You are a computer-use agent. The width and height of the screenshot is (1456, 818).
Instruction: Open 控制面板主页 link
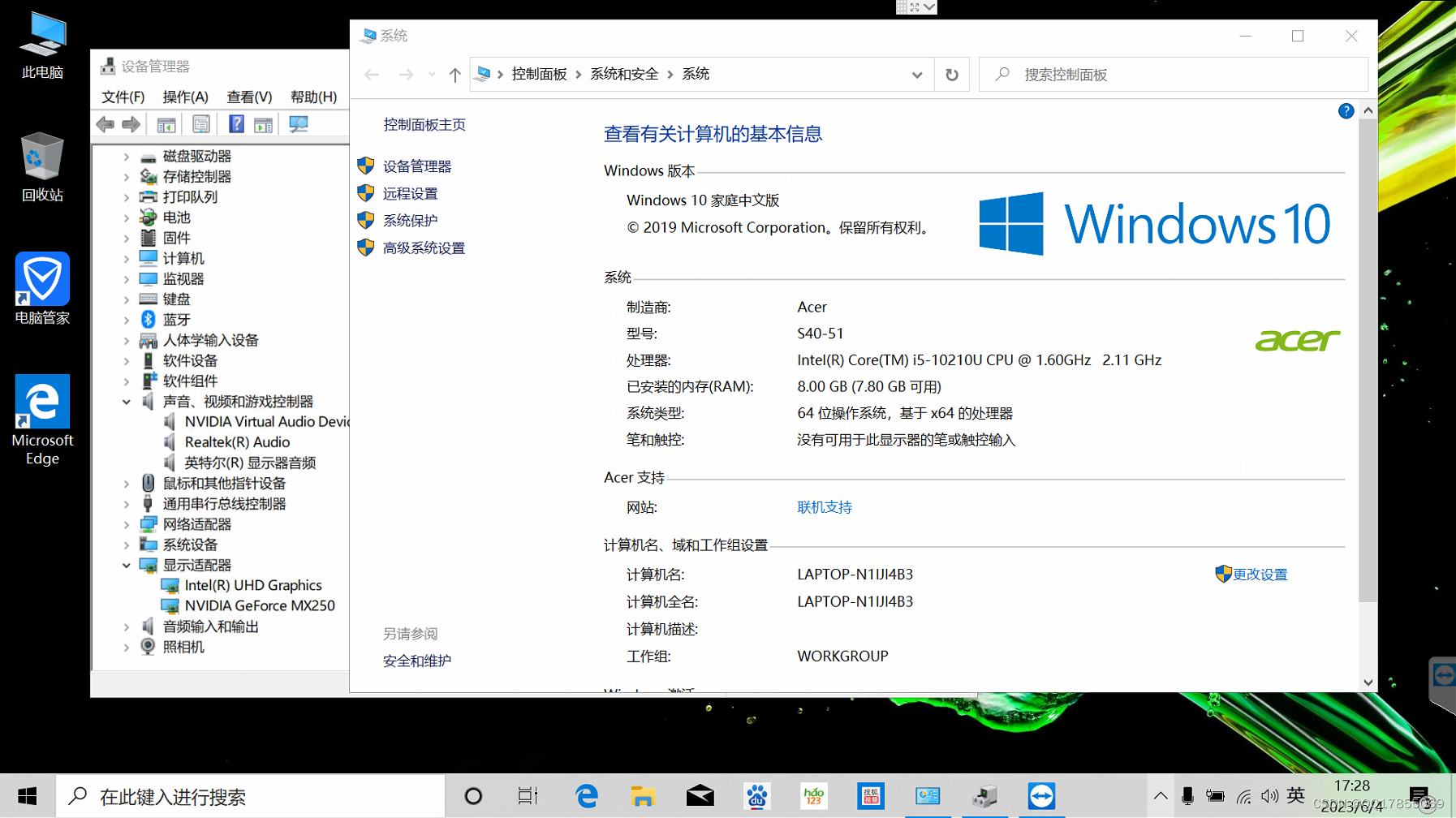tap(424, 124)
